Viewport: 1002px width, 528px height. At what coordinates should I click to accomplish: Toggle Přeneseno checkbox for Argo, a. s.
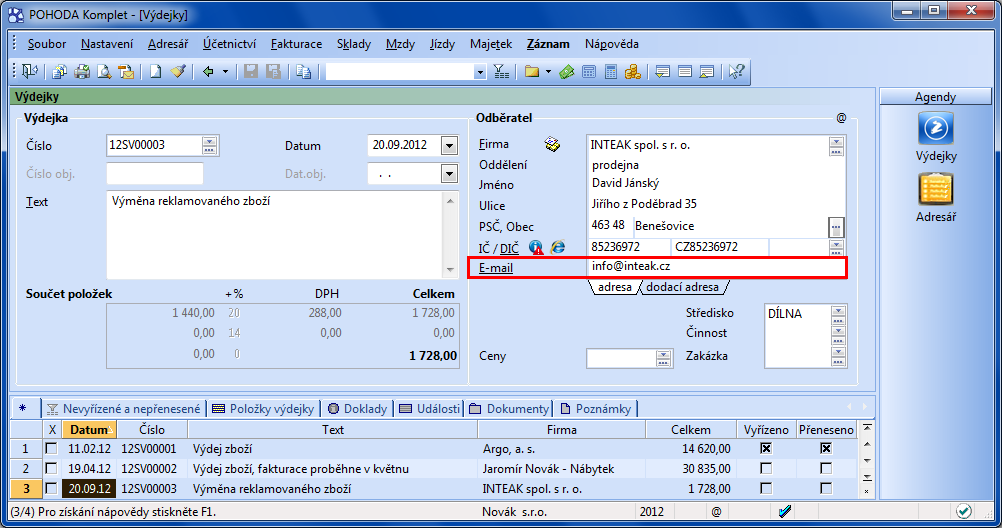click(826, 449)
